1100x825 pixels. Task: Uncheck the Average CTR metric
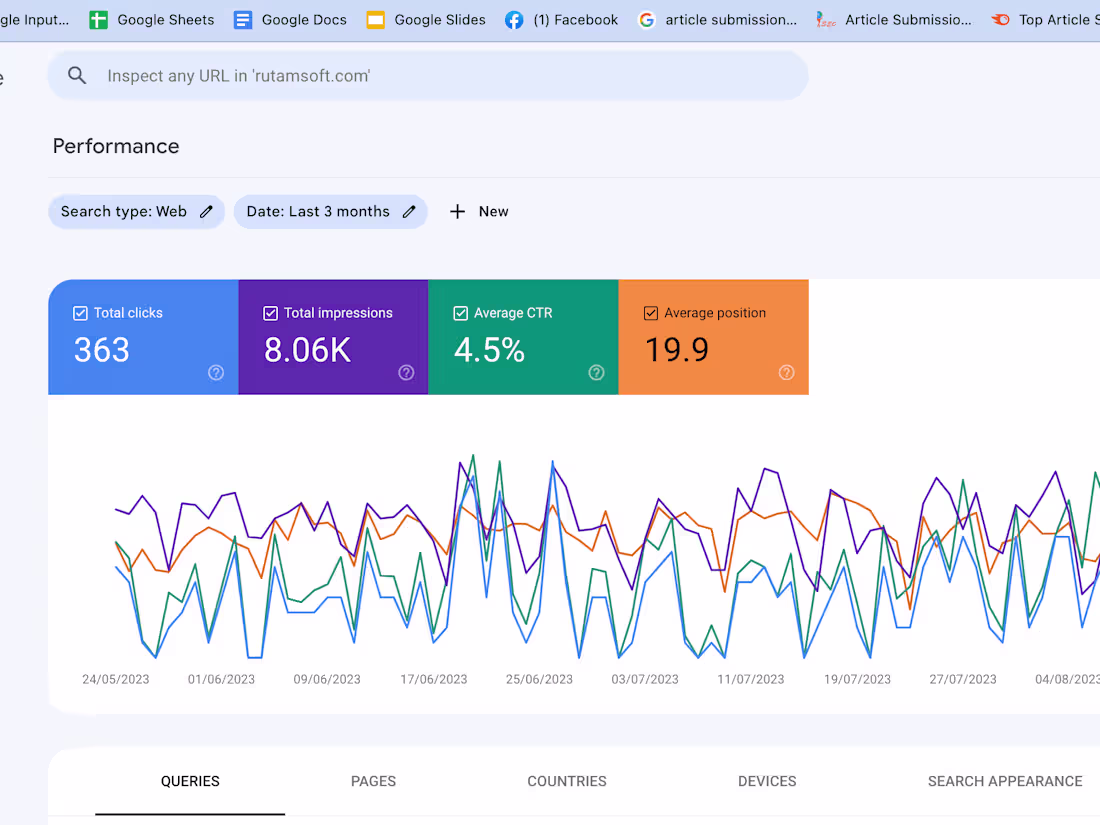click(x=460, y=313)
